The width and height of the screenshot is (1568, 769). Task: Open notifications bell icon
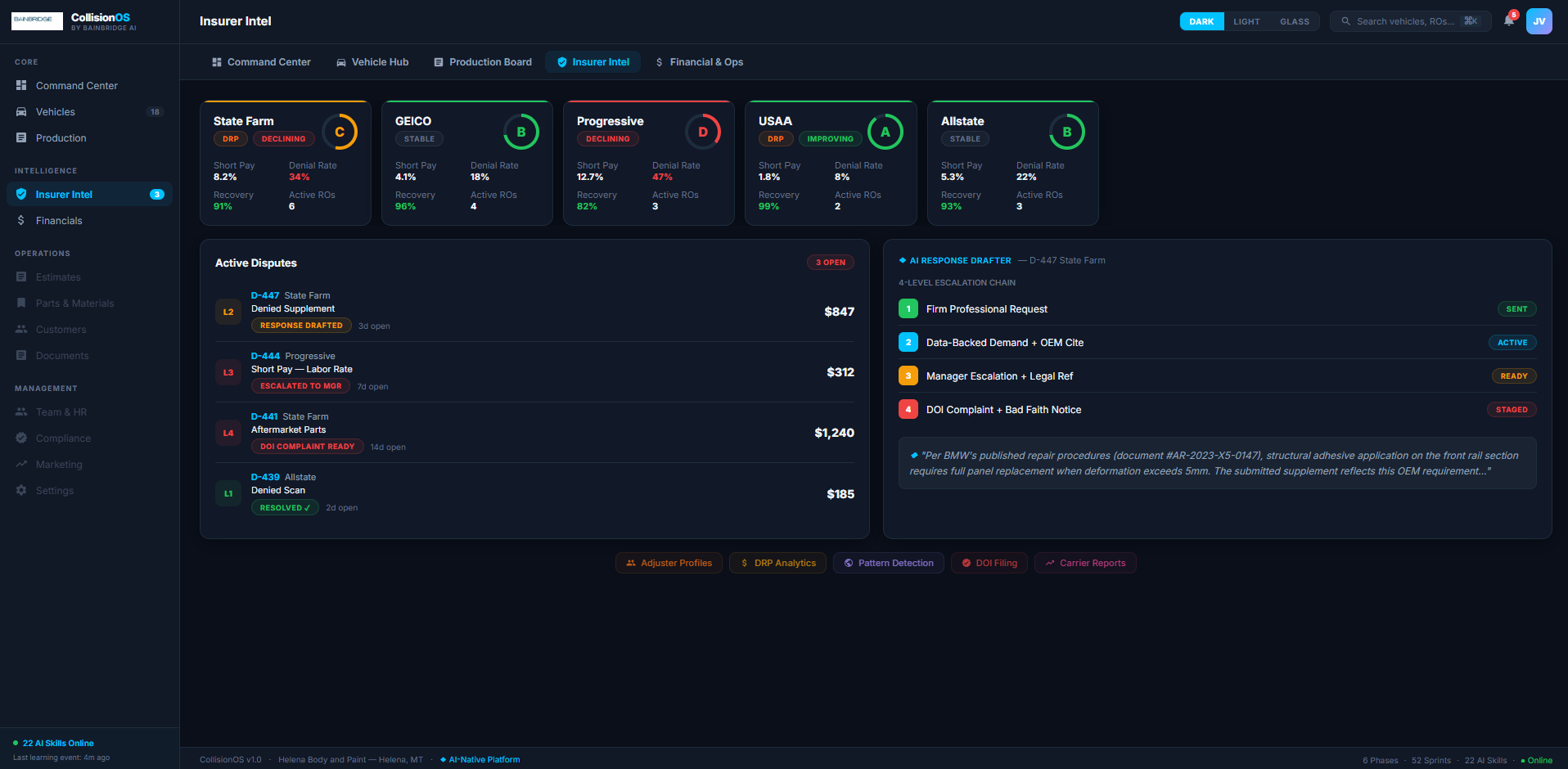(1509, 20)
